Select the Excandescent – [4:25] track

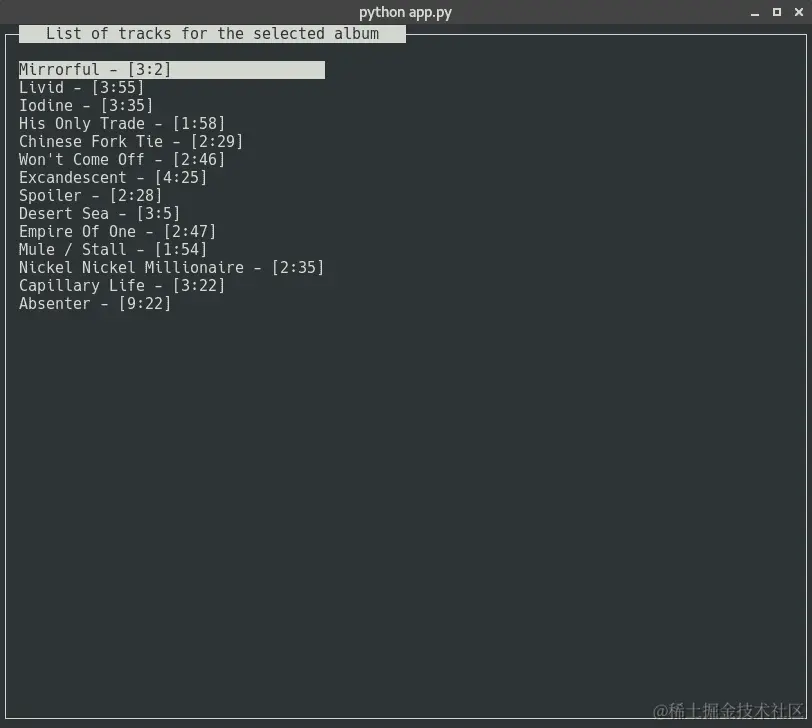[x=113, y=178]
